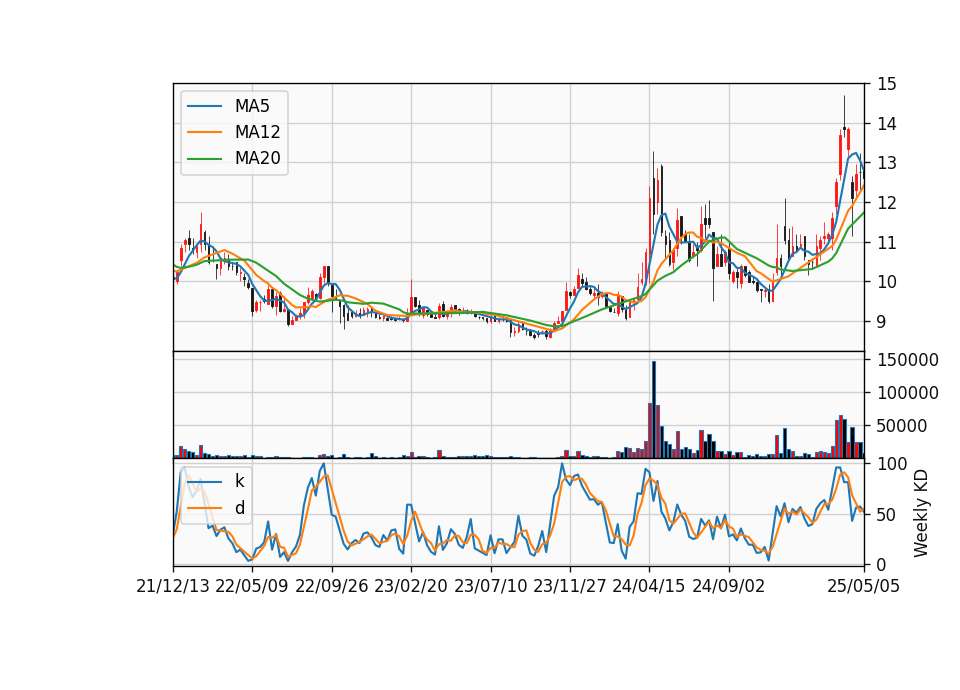
Task: Click the price axis value 13
Action: click(x=887, y=163)
